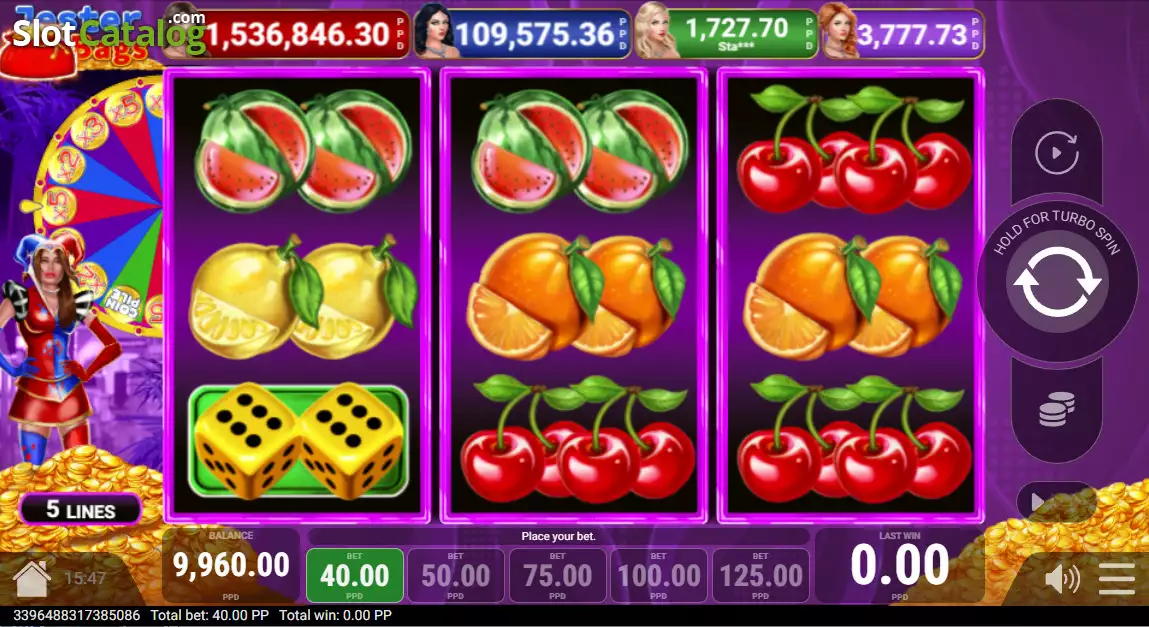Mute the game sound with the speaker icon

(1061, 579)
